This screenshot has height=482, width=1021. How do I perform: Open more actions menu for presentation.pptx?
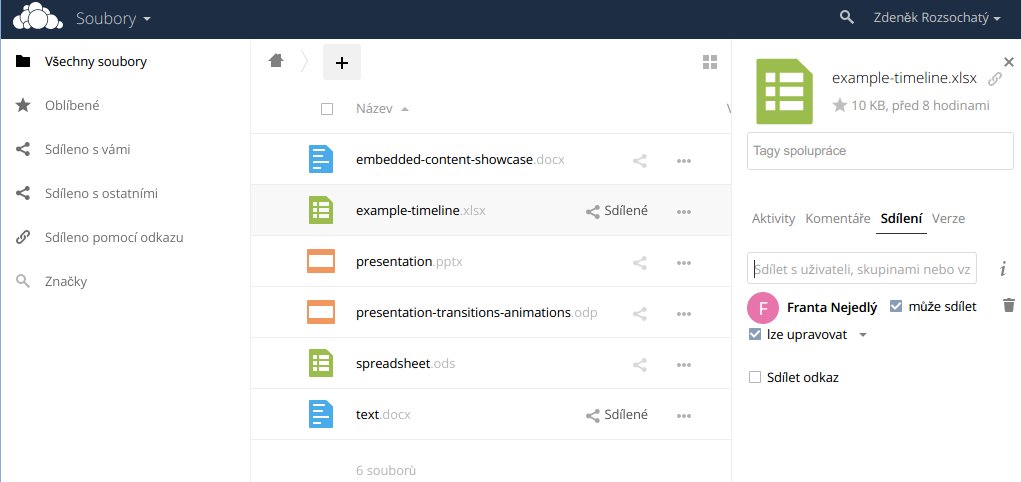click(684, 262)
